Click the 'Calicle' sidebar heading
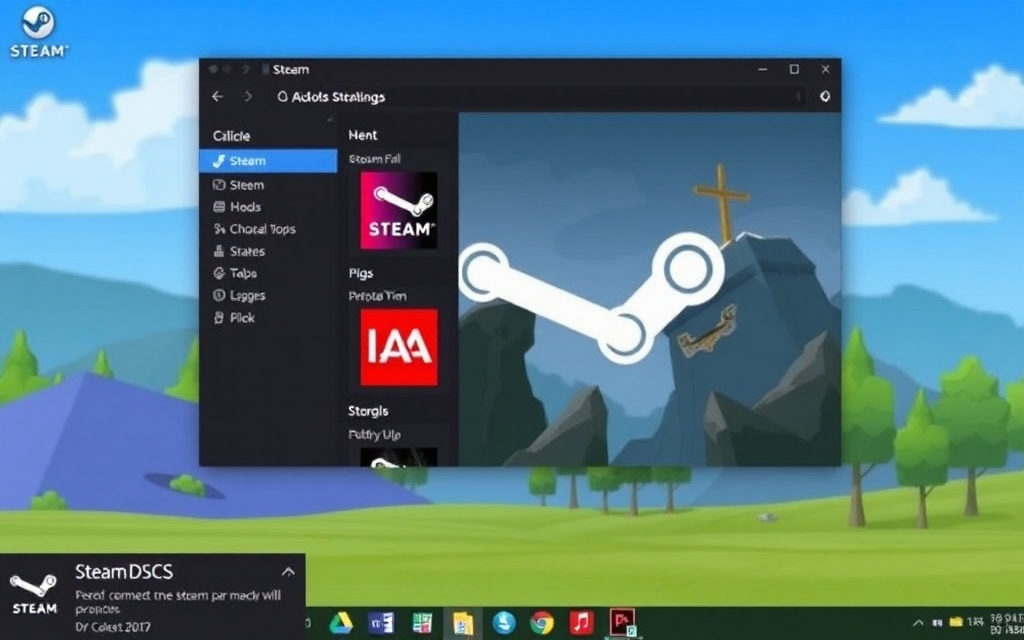The image size is (1024, 640). 231,136
